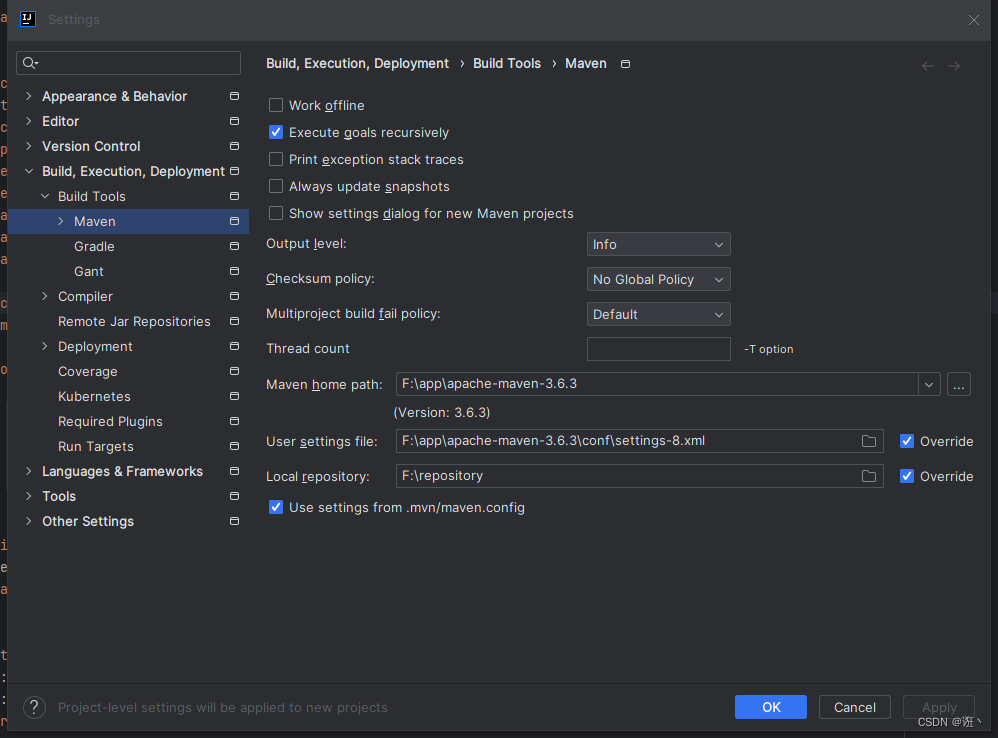This screenshot has width=998, height=738.
Task: Open the Checksum policy dropdown
Action: [x=658, y=279]
